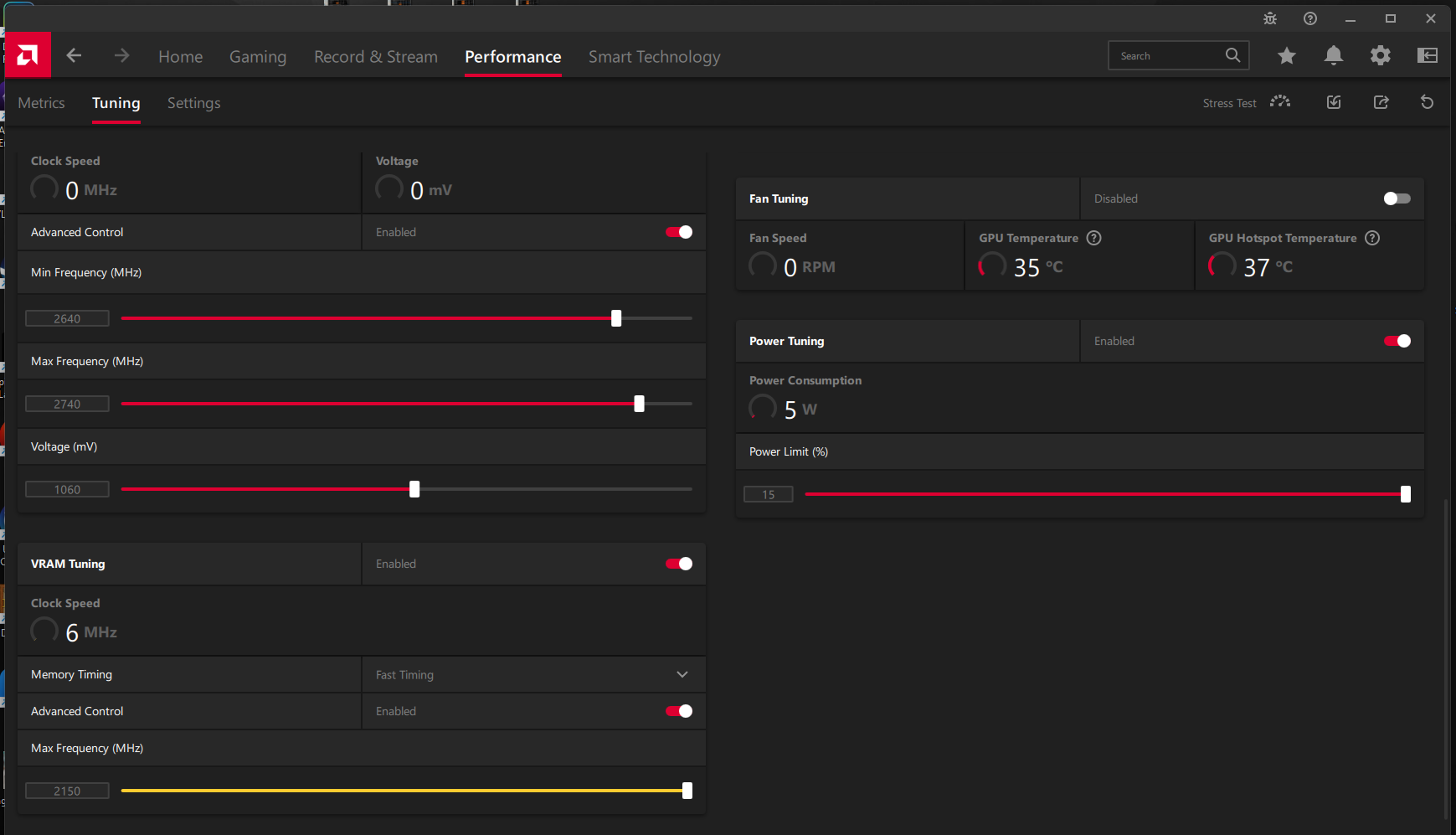Open the favorites star icon
The width and height of the screenshot is (1456, 835).
point(1286,56)
